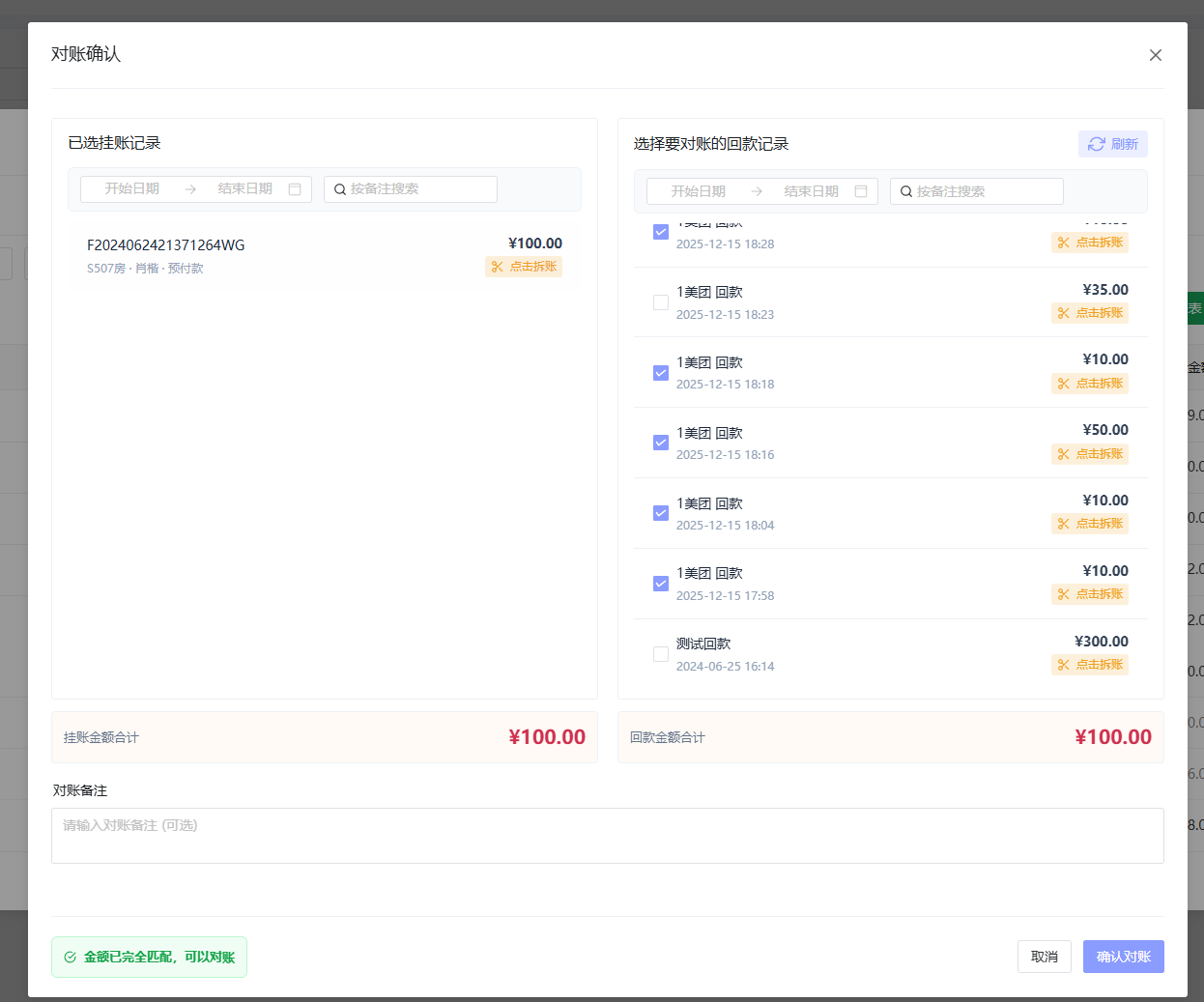Click the 取消 button
Image resolution: width=1204 pixels, height=1002 pixels.
[x=1044, y=957]
